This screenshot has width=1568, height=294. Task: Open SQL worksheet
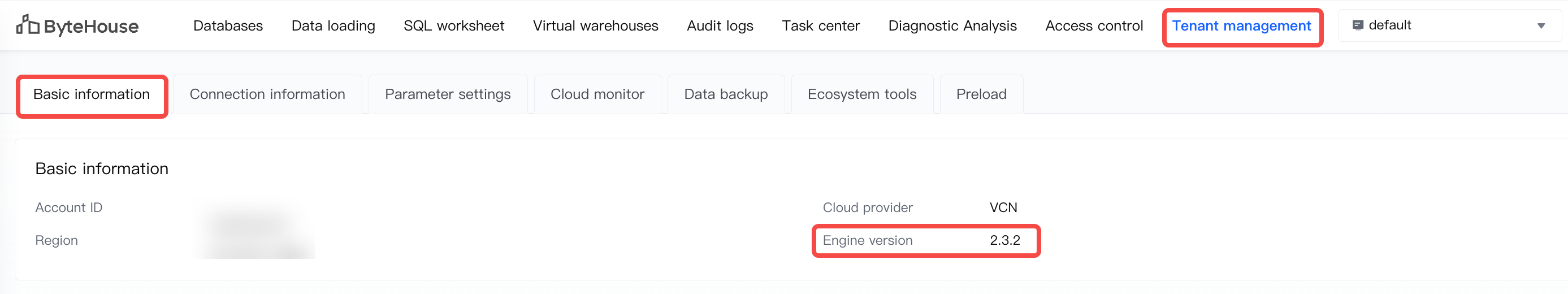453,25
